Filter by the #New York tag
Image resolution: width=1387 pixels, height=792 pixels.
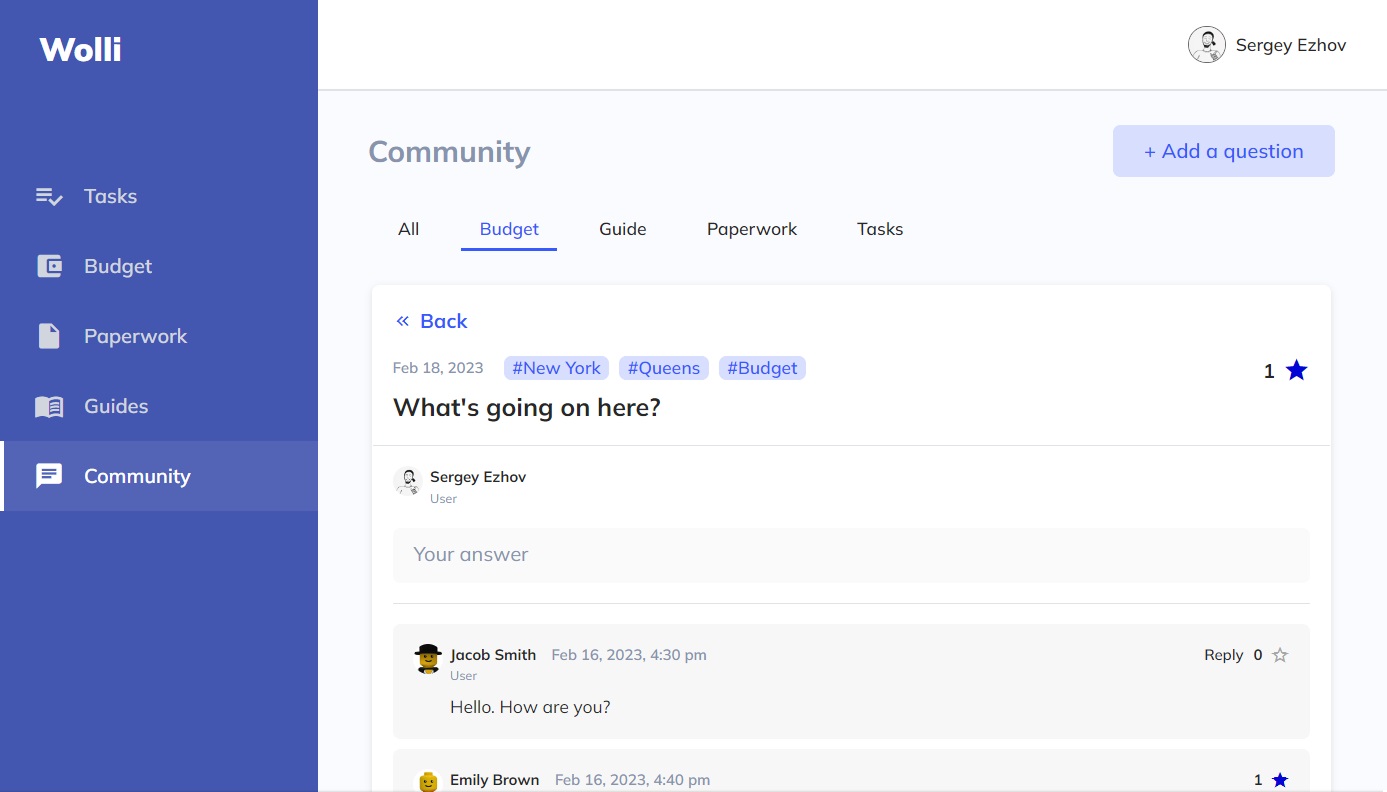click(557, 368)
